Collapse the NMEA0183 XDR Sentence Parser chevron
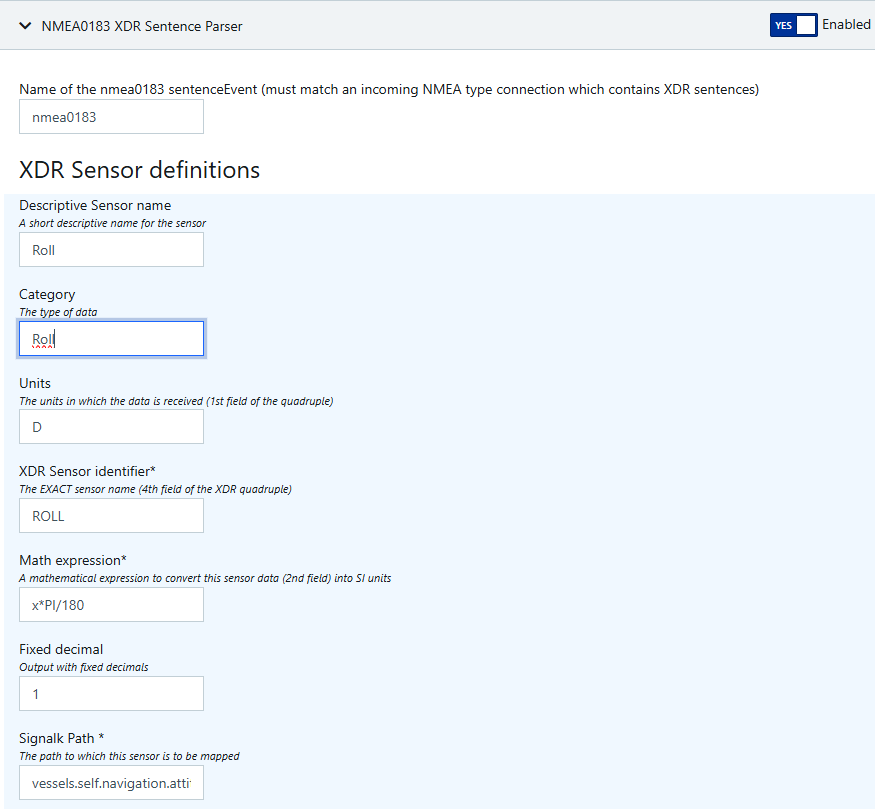 [26, 26]
